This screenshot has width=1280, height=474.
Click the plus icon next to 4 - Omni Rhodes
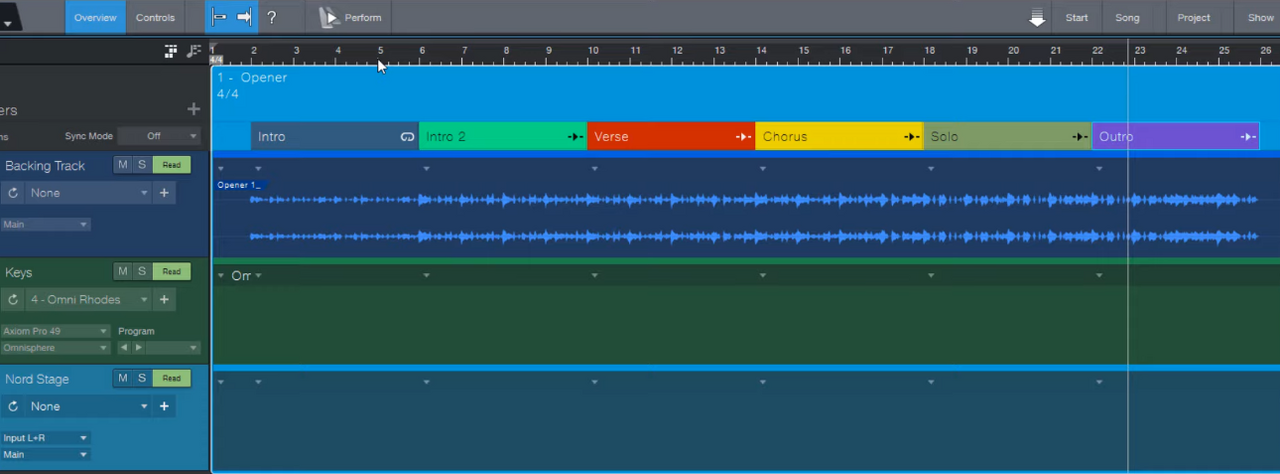[x=164, y=300]
